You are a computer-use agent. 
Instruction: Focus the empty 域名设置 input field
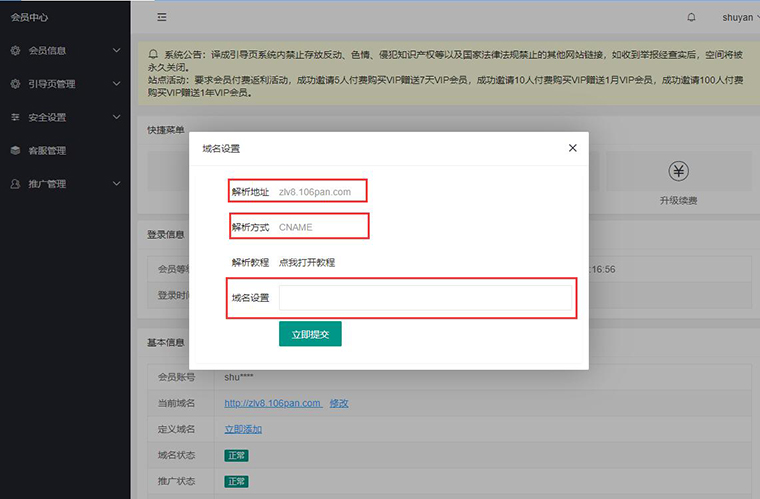tap(425, 298)
